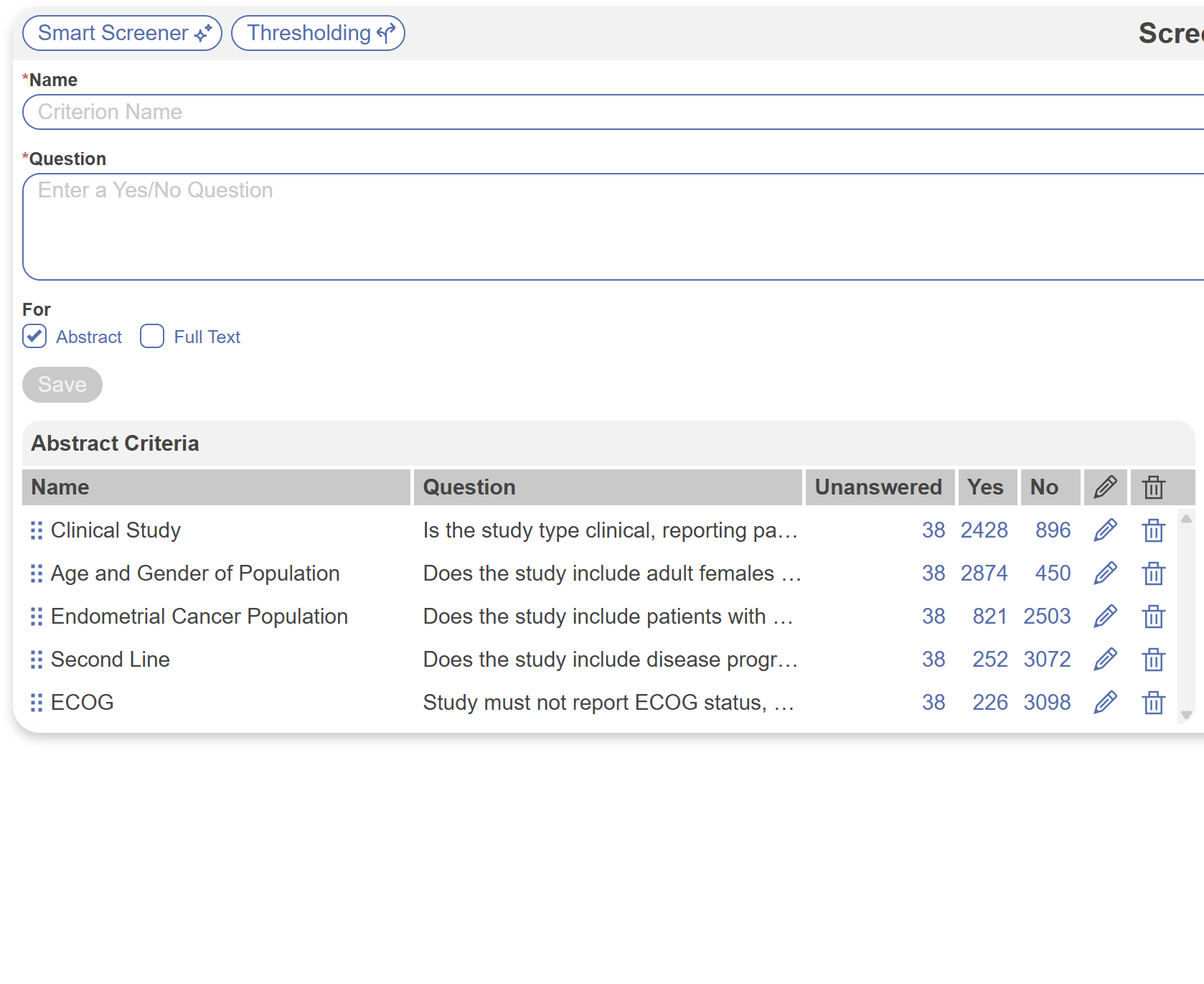Grab the drag handle for Second Line
The height and width of the screenshot is (984, 1204).
37,660
